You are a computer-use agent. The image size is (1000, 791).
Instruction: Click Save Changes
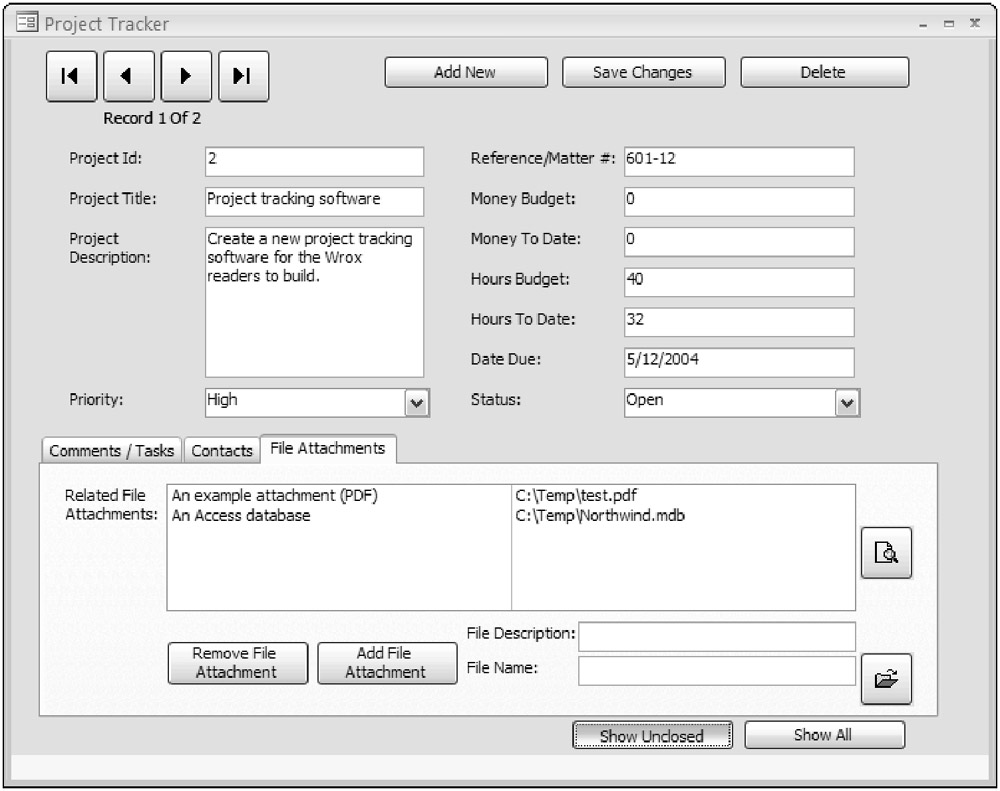[x=642, y=72]
